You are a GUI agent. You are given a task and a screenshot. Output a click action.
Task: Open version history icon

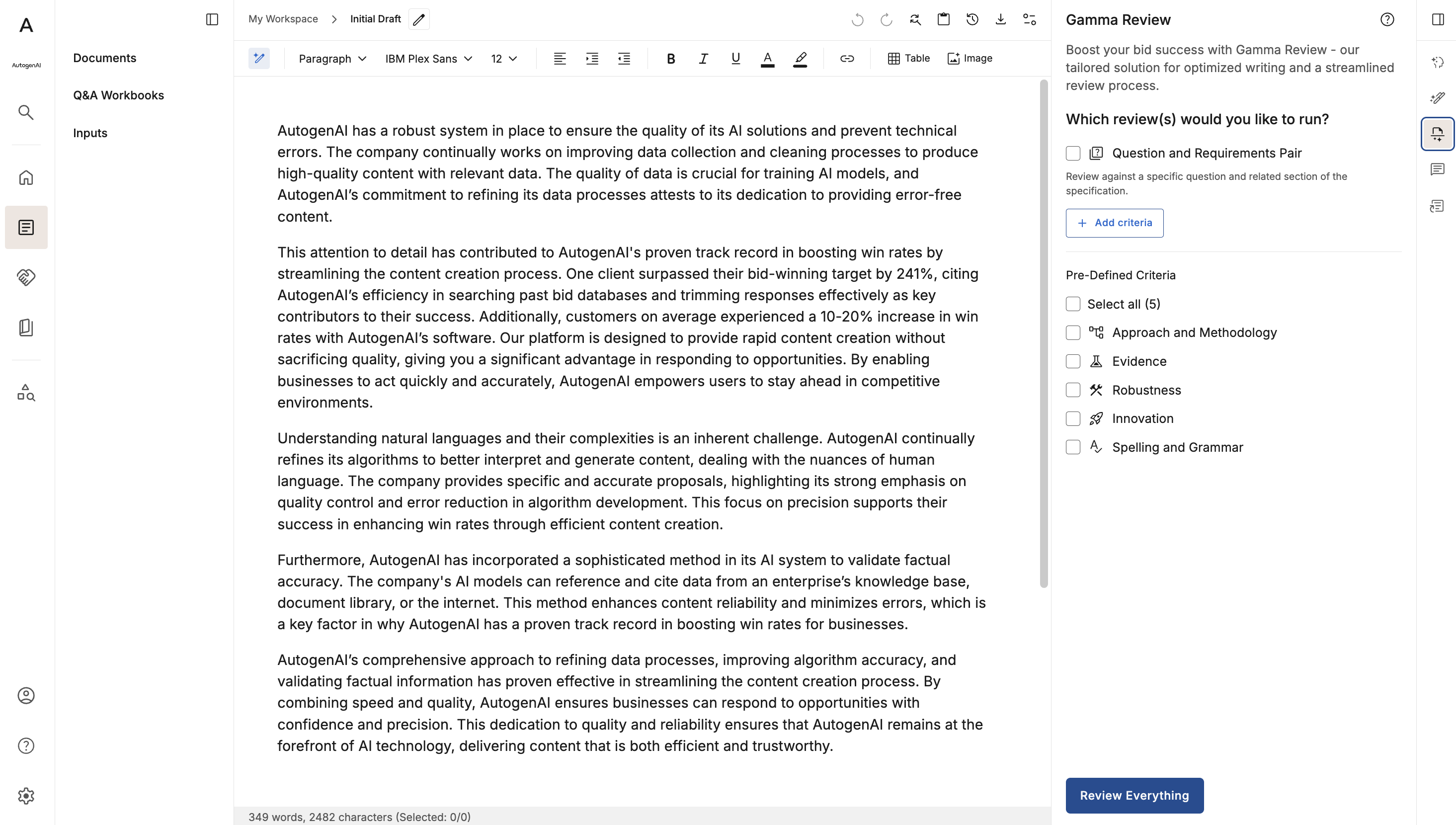click(x=972, y=19)
